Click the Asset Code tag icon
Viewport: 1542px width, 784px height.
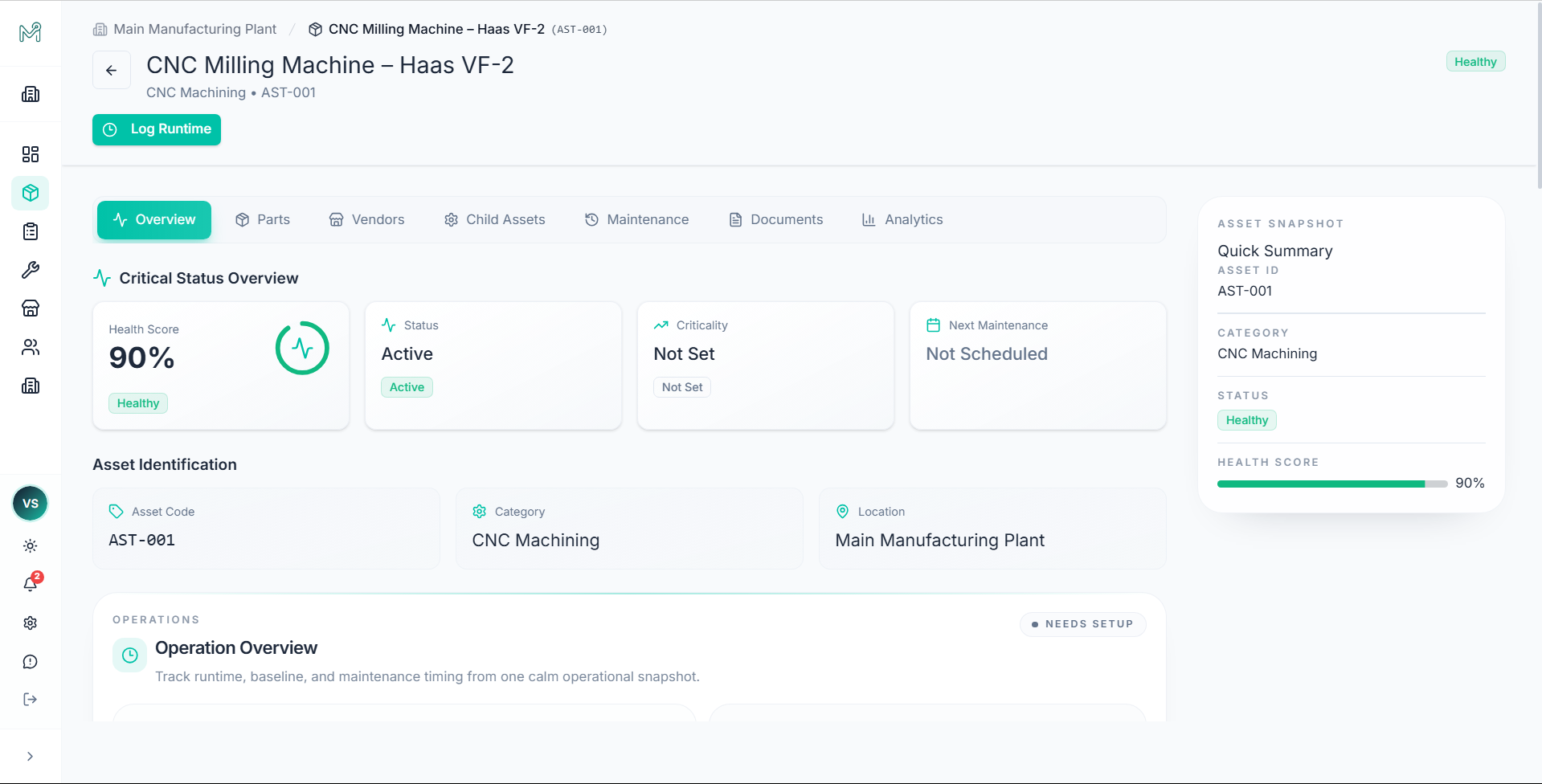pyautogui.click(x=117, y=512)
